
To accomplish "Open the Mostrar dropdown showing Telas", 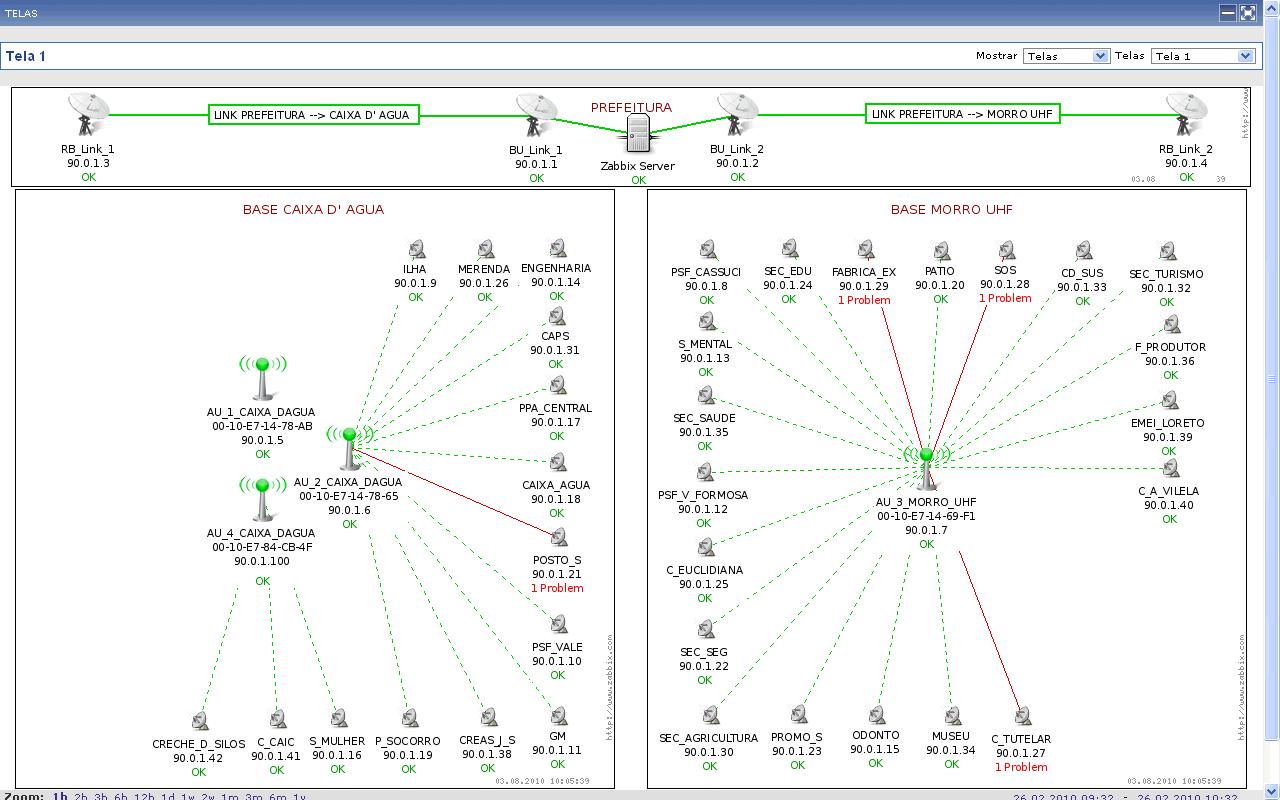I will click(x=1066, y=56).
